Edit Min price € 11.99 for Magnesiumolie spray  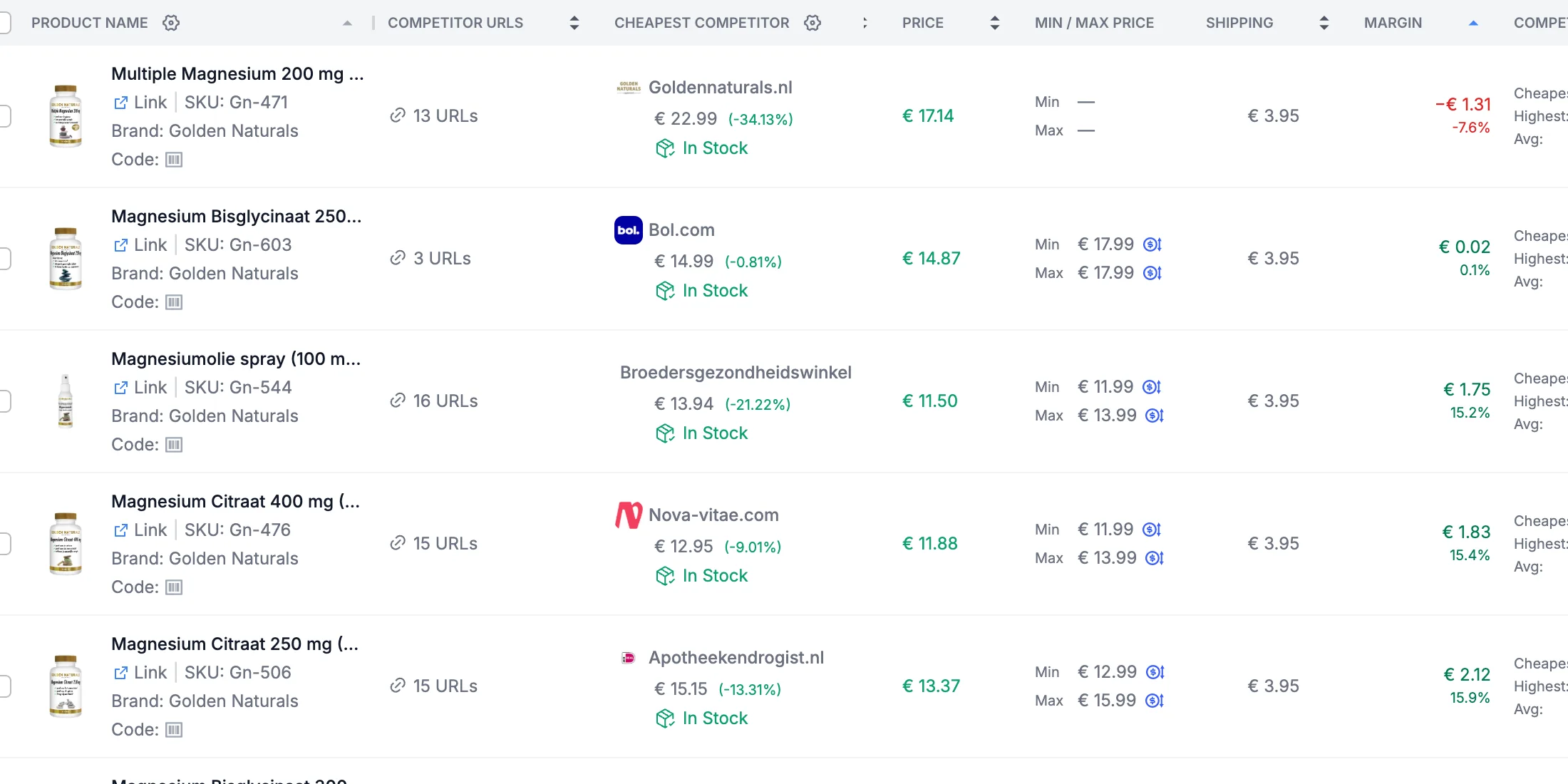coord(1152,387)
